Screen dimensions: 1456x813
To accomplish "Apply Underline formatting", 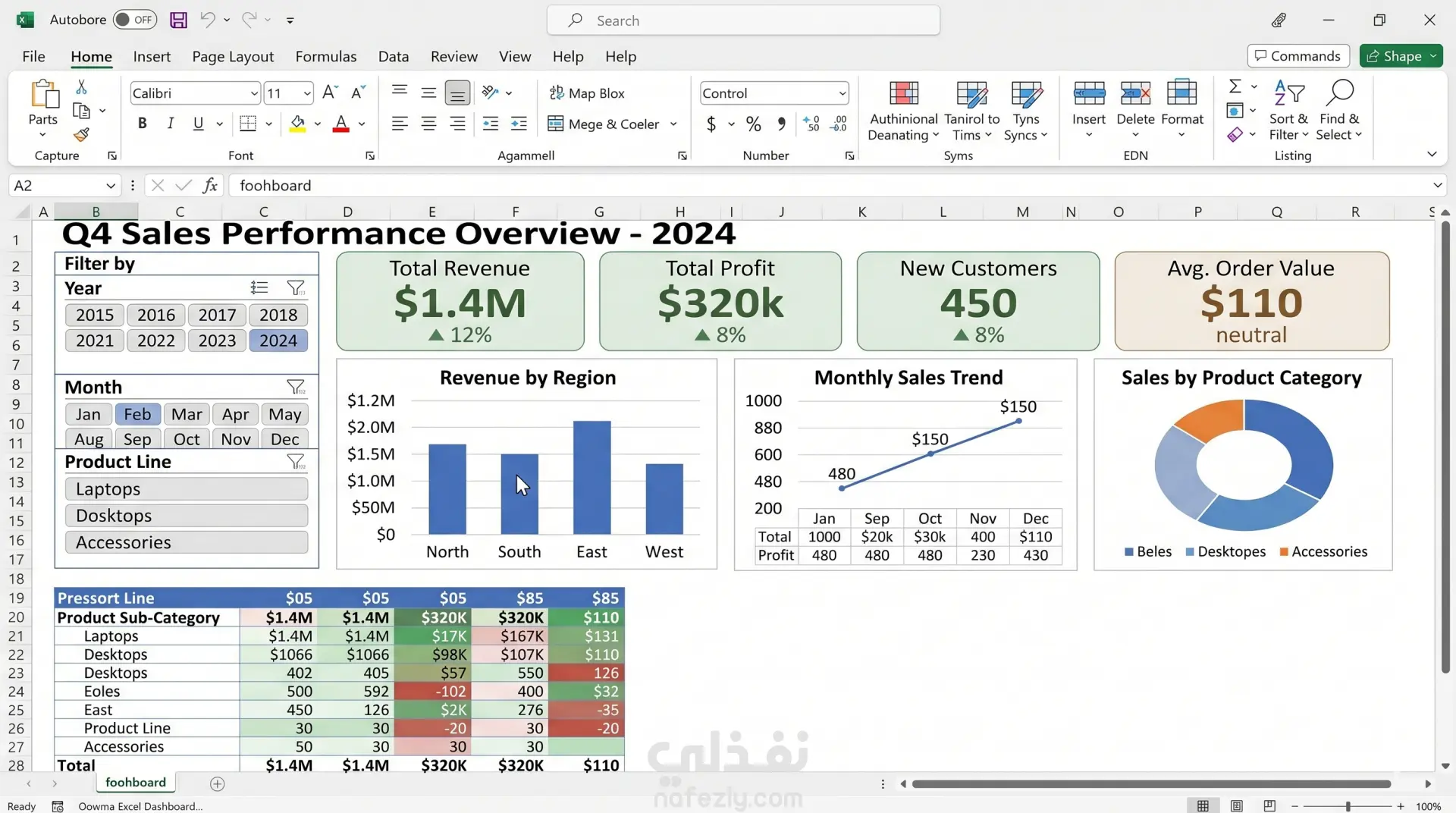I will pyautogui.click(x=198, y=124).
